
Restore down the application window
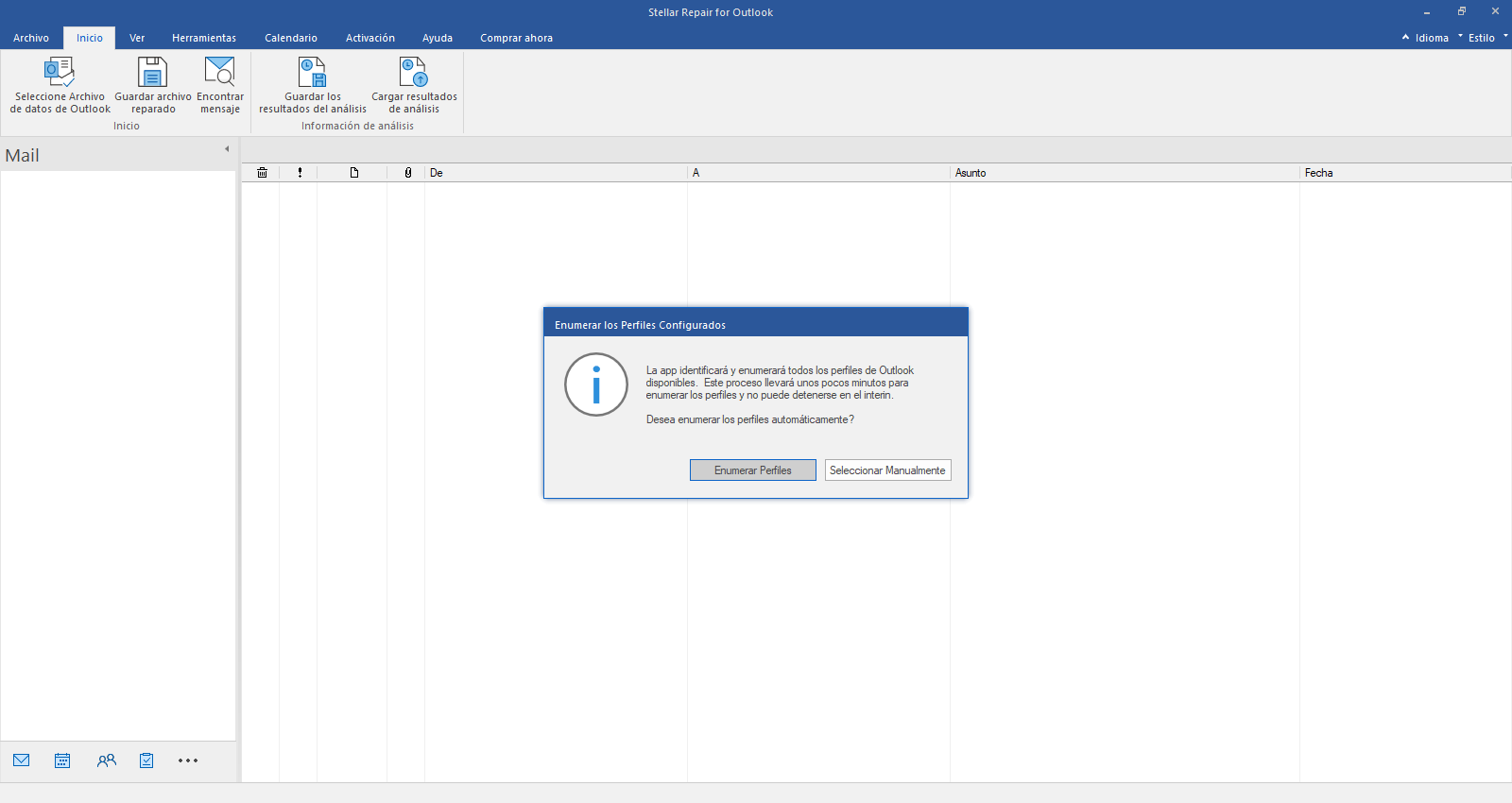[x=1461, y=11]
